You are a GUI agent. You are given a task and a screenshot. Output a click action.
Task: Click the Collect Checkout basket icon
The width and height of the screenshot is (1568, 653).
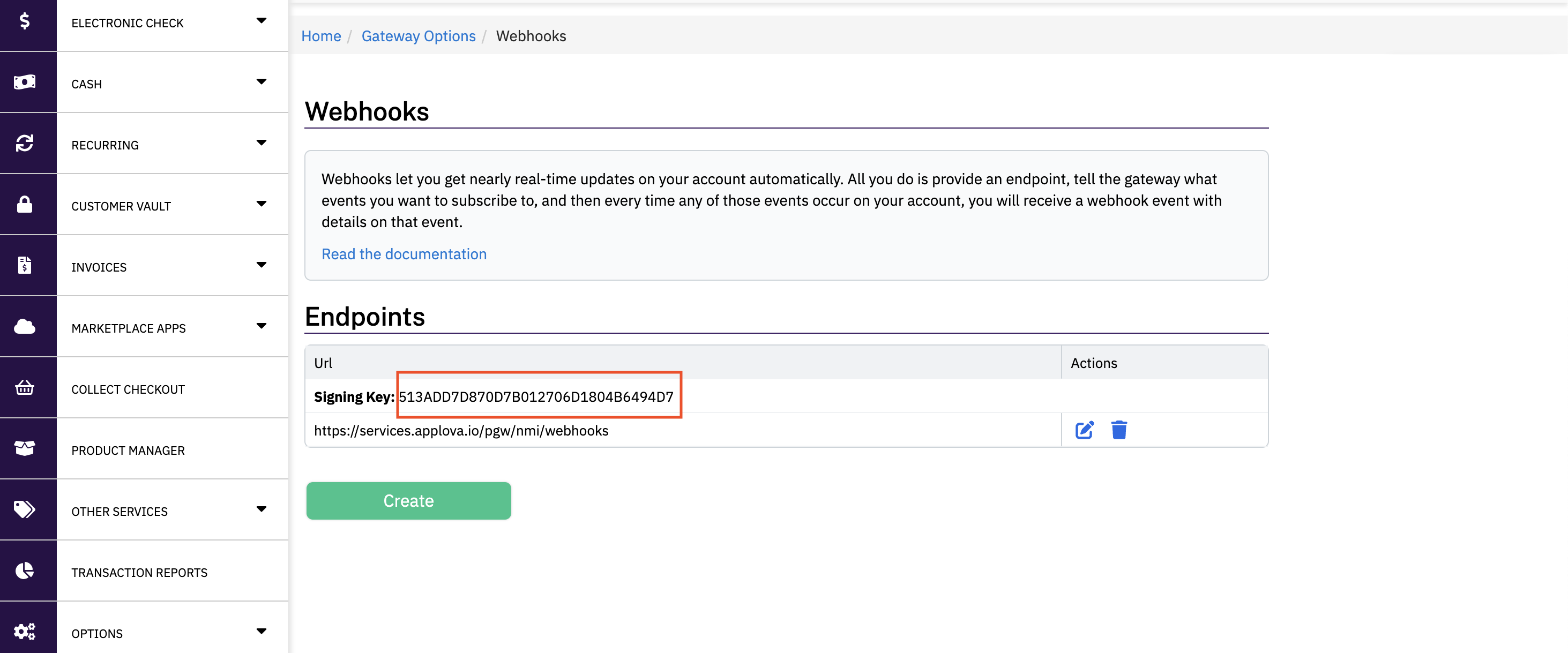pos(24,388)
